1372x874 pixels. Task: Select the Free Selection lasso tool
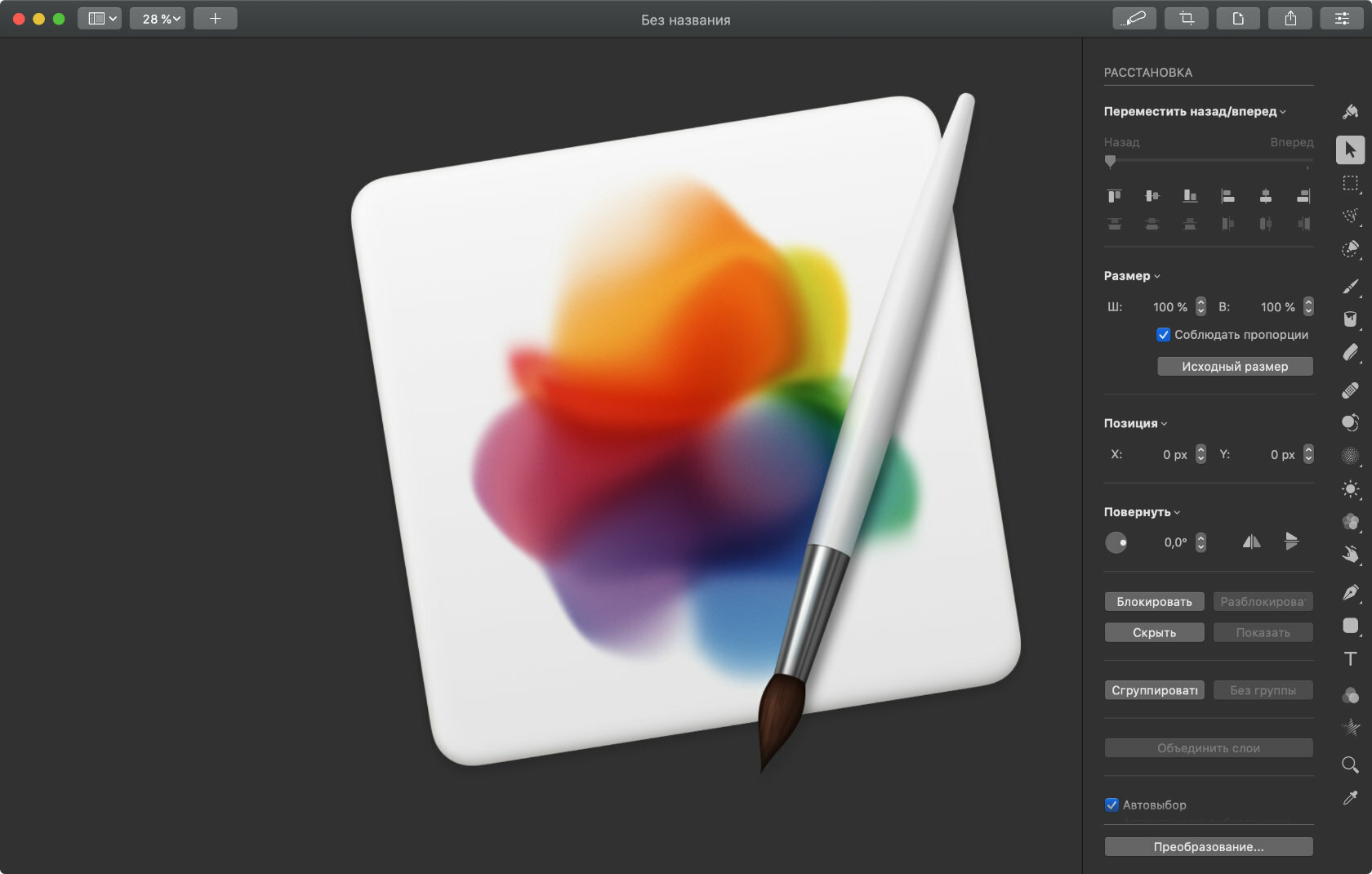click(1350, 216)
